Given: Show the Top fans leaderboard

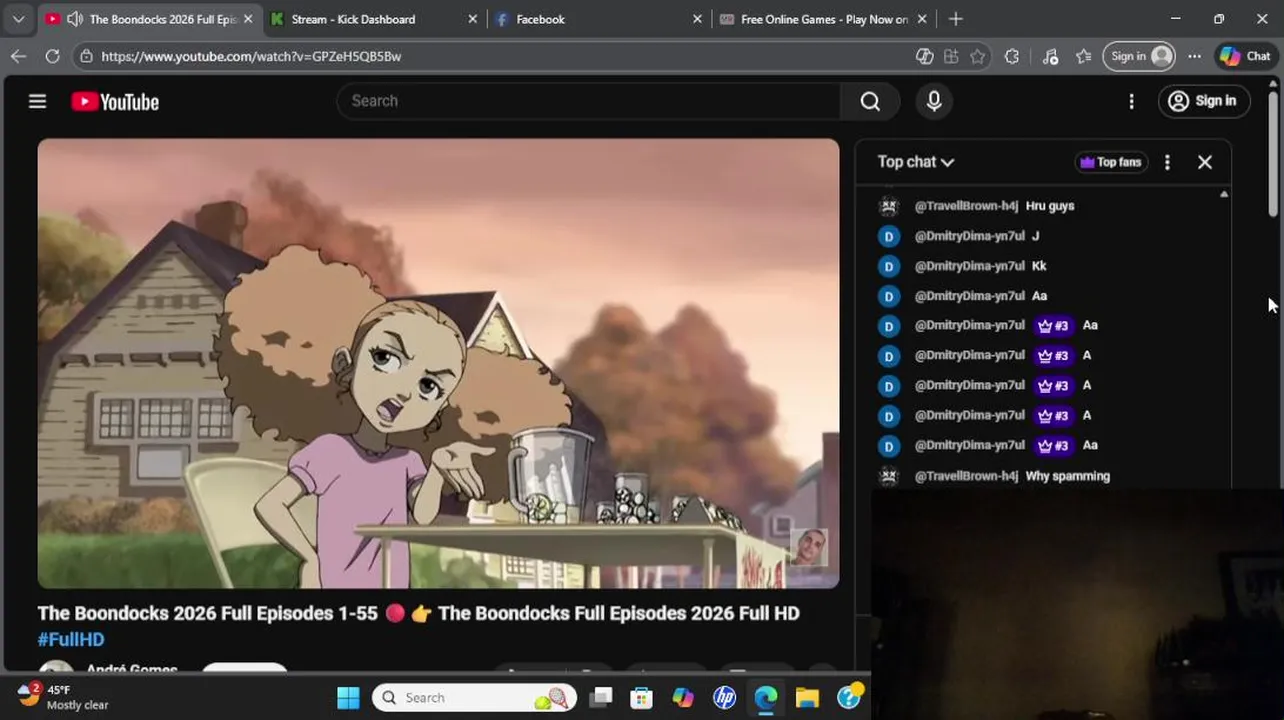Looking at the screenshot, I should [1110, 162].
